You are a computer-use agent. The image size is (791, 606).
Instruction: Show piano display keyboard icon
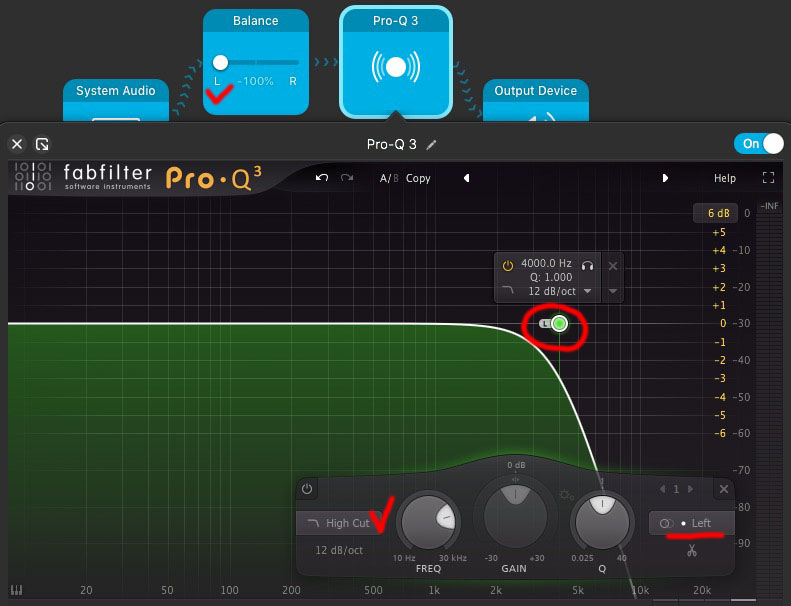pos(17,590)
